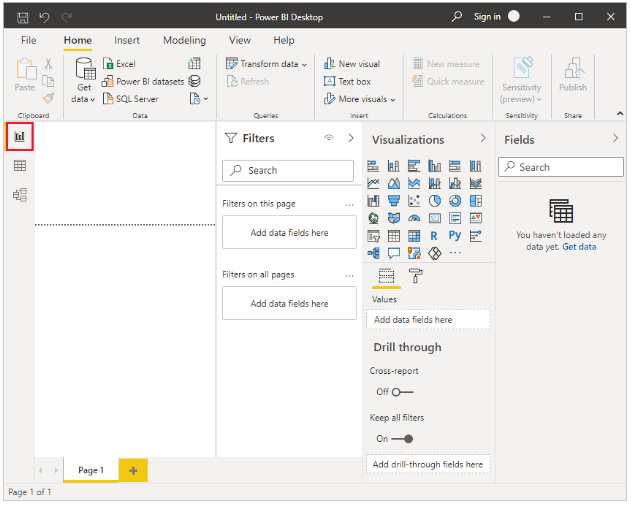
Task: Click the Save icon in title bar
Action: point(23,17)
